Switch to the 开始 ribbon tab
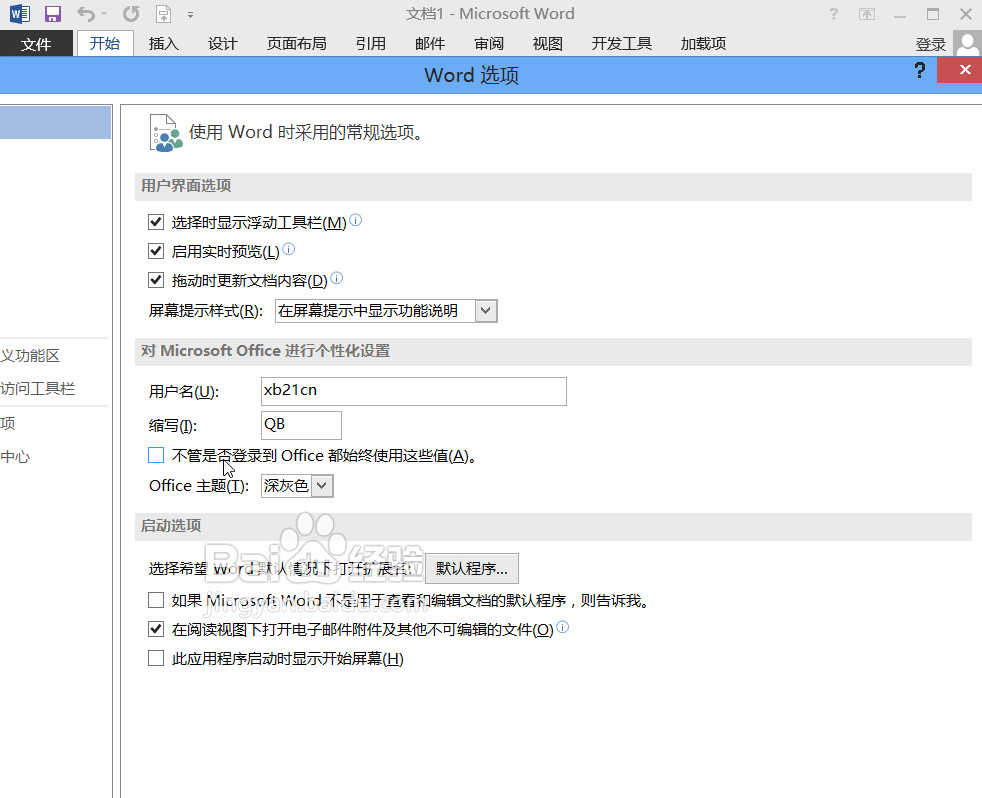Viewport: 982px width, 798px height. point(105,43)
